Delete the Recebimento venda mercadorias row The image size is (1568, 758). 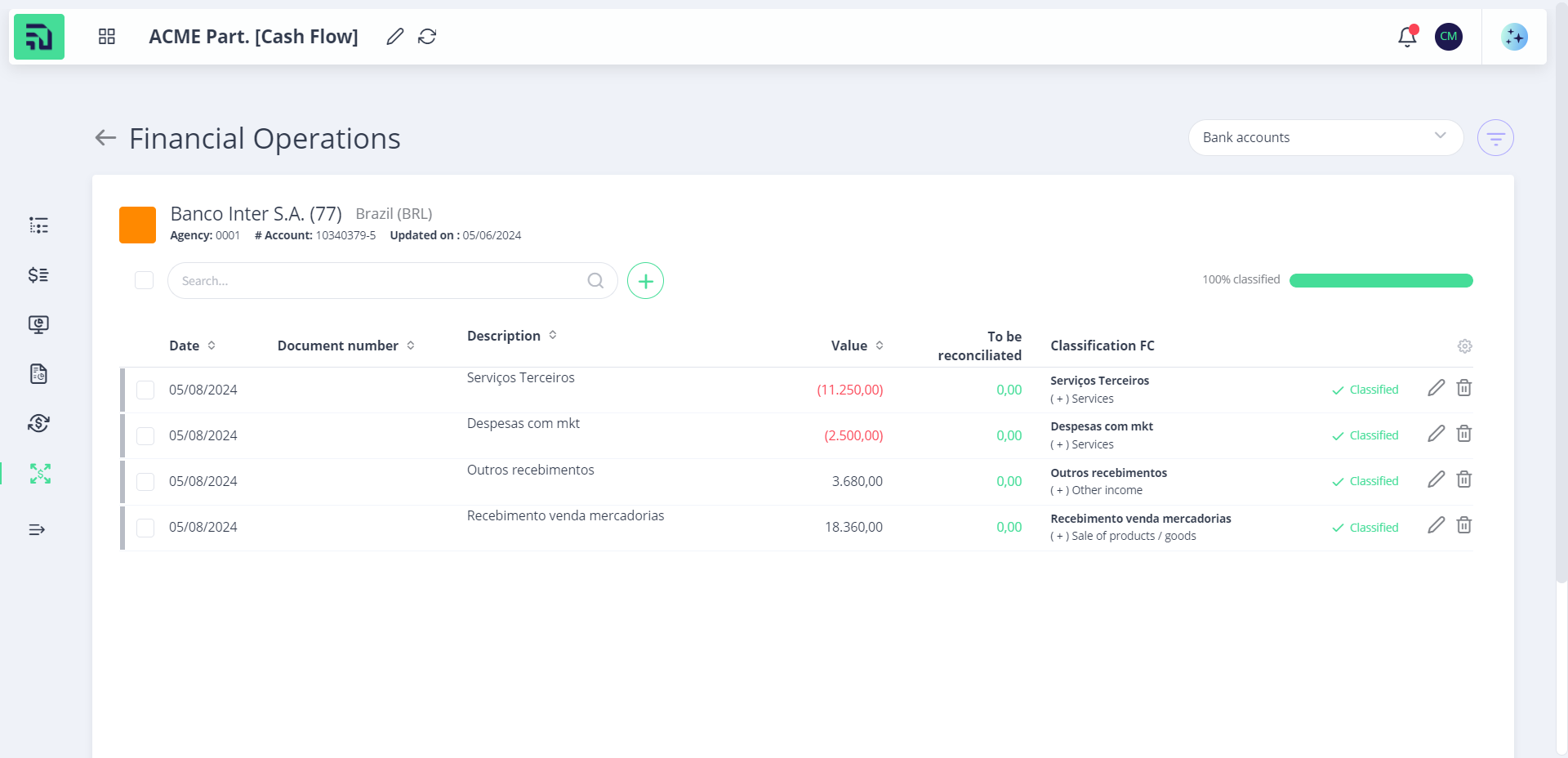click(x=1464, y=525)
